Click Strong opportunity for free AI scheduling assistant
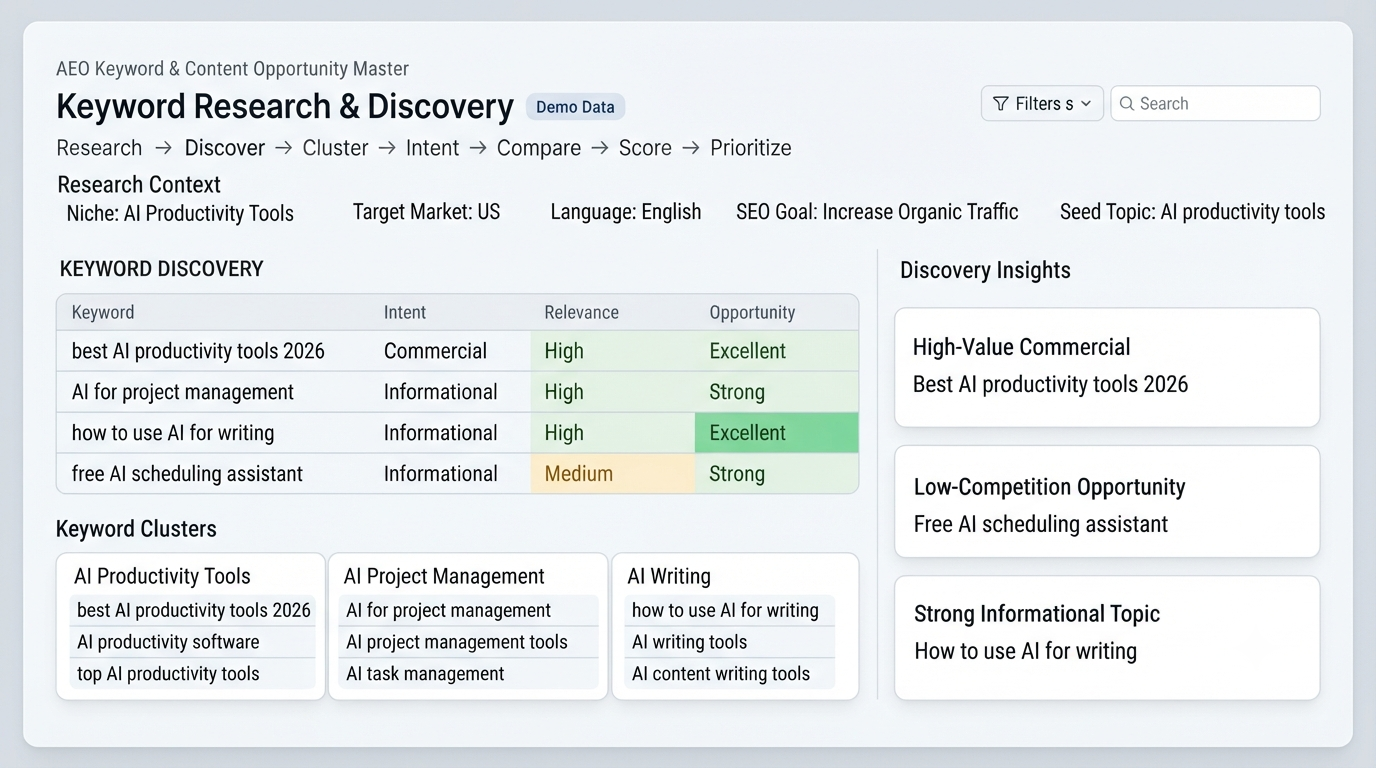 tap(777, 474)
